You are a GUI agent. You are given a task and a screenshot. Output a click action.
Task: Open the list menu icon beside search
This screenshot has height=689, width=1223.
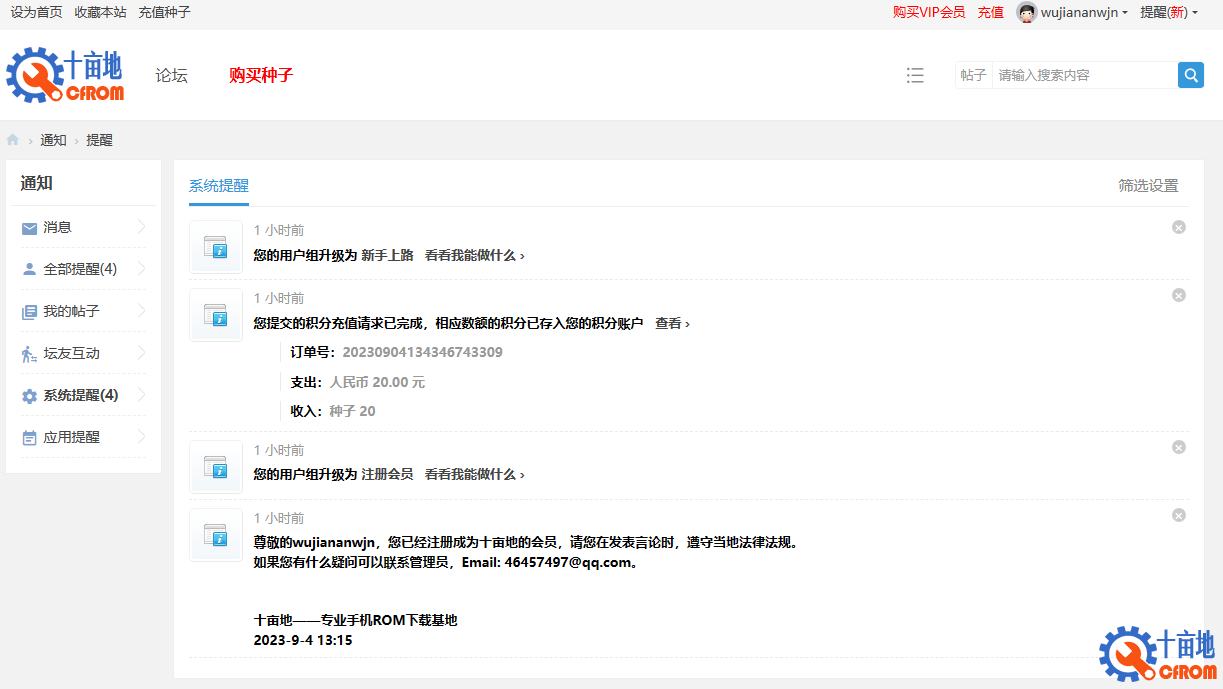click(914, 75)
